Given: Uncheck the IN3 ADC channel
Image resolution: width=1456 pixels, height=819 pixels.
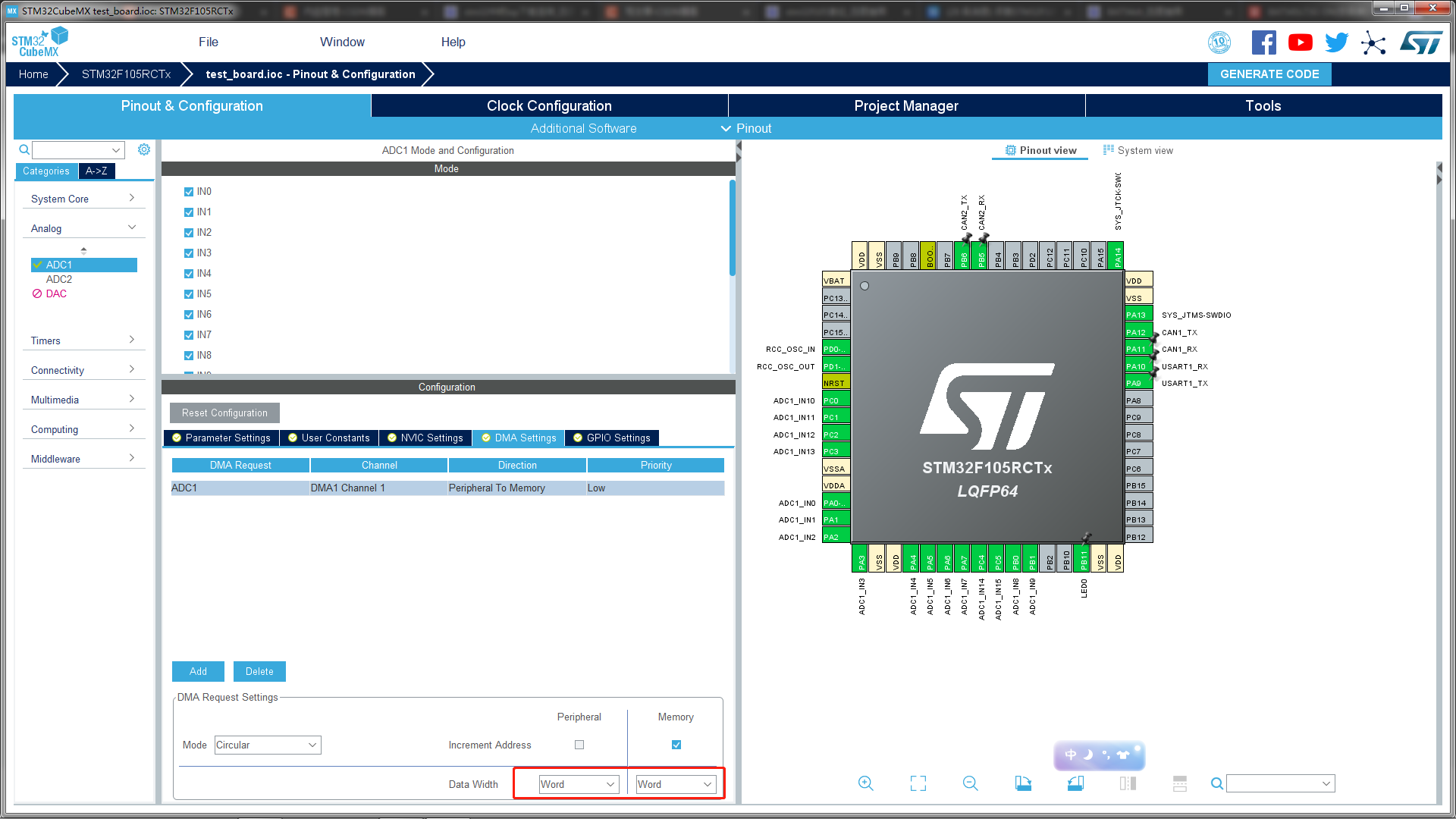Looking at the screenshot, I should point(188,253).
